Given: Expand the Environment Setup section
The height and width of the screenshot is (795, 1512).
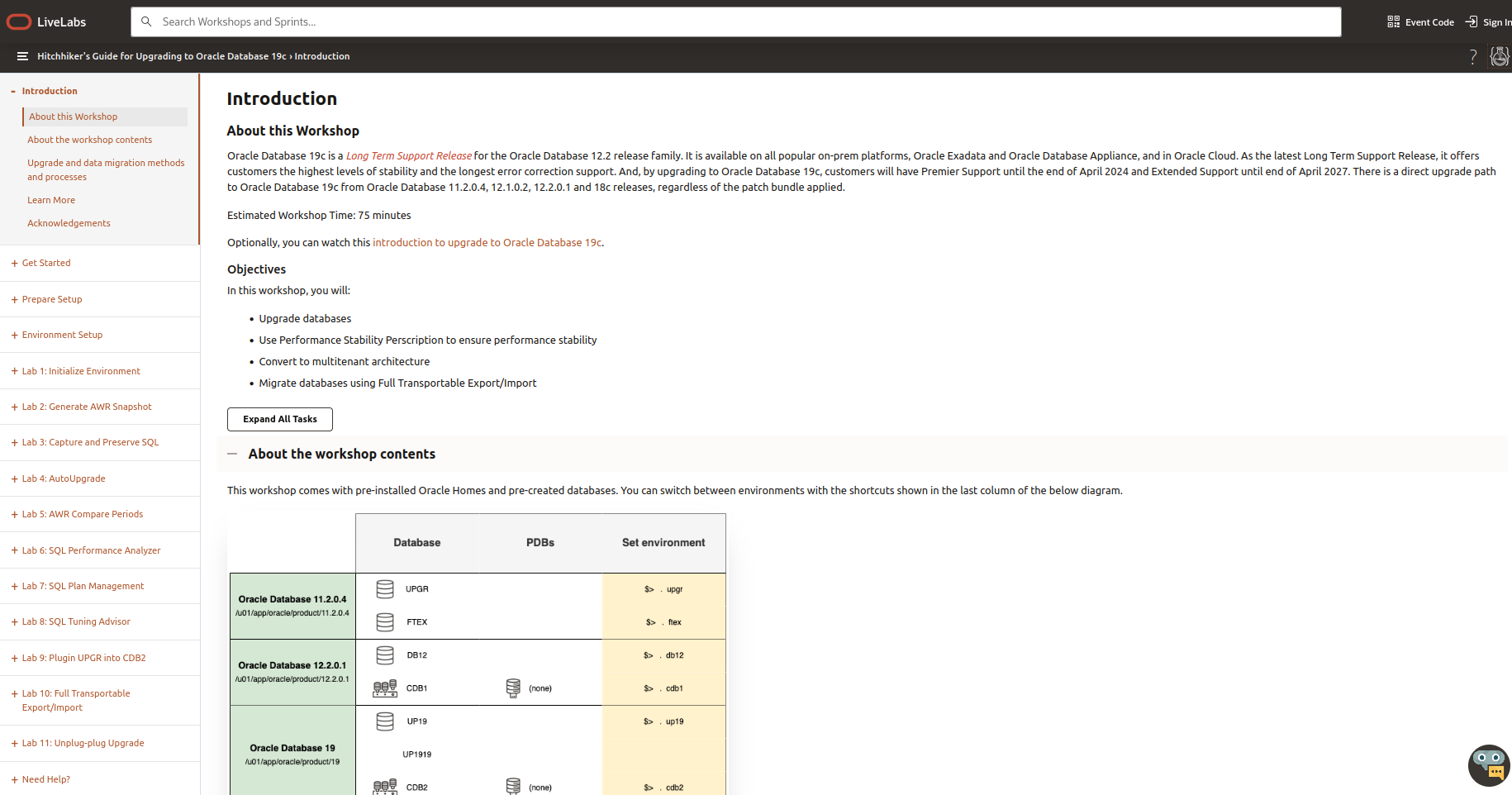Looking at the screenshot, I should [x=15, y=336].
